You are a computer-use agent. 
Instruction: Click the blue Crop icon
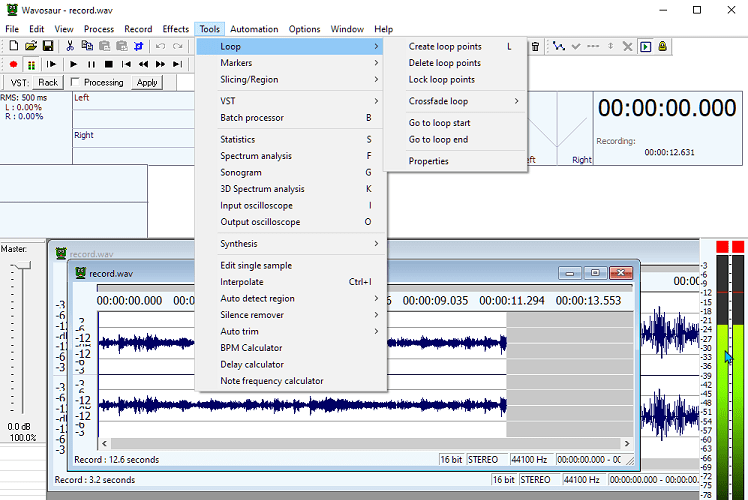pos(138,46)
